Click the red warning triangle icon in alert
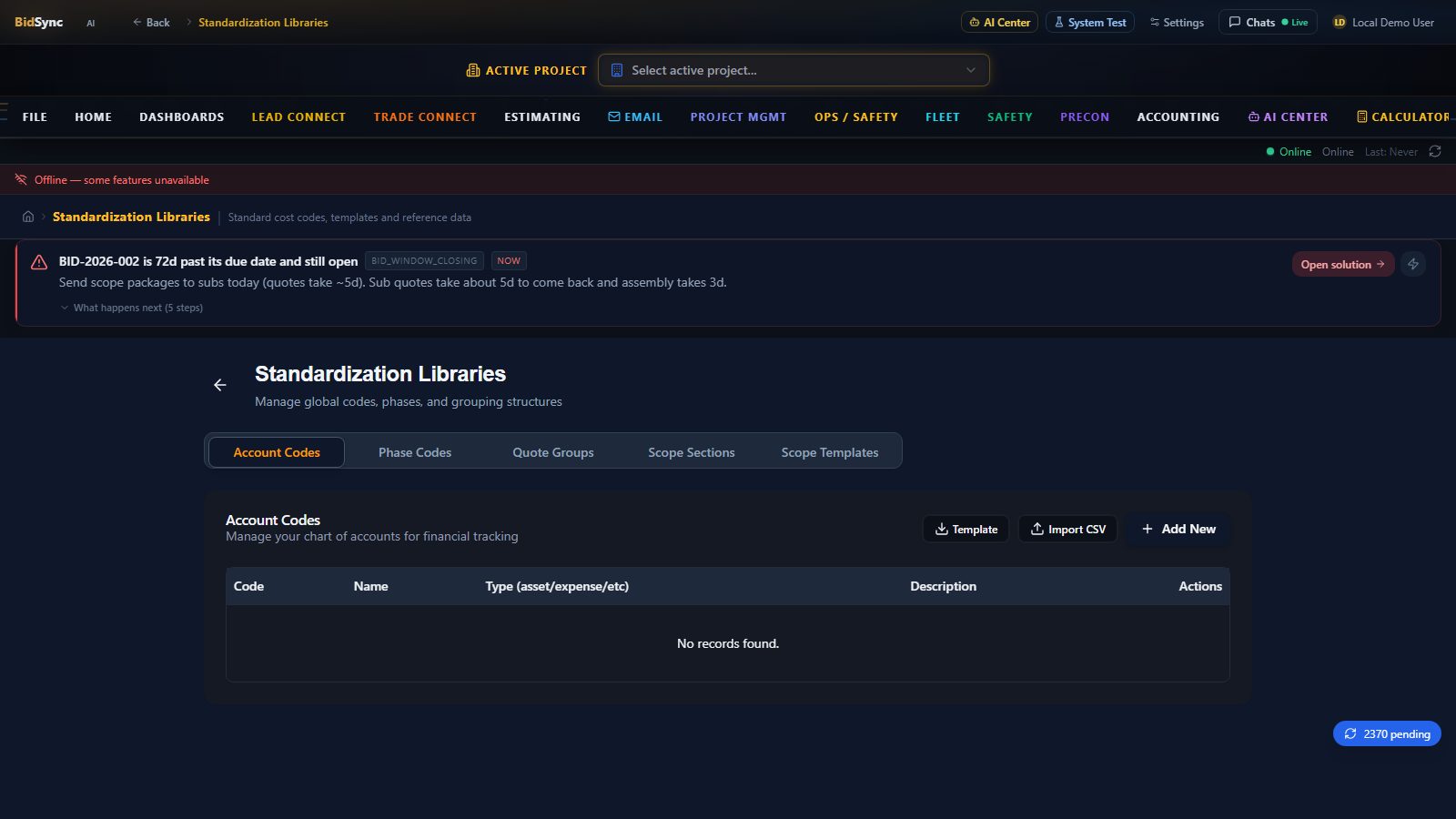This screenshot has width=1456, height=819. coord(39,262)
